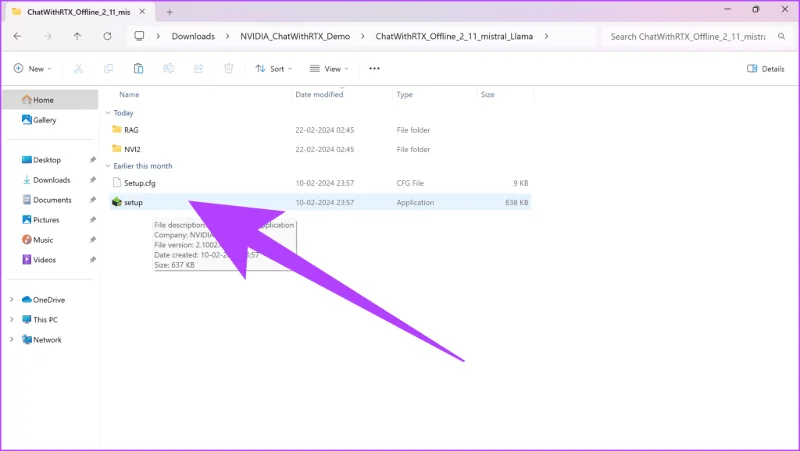Collapse the Today group
This screenshot has height=451, width=800.
(x=108, y=113)
